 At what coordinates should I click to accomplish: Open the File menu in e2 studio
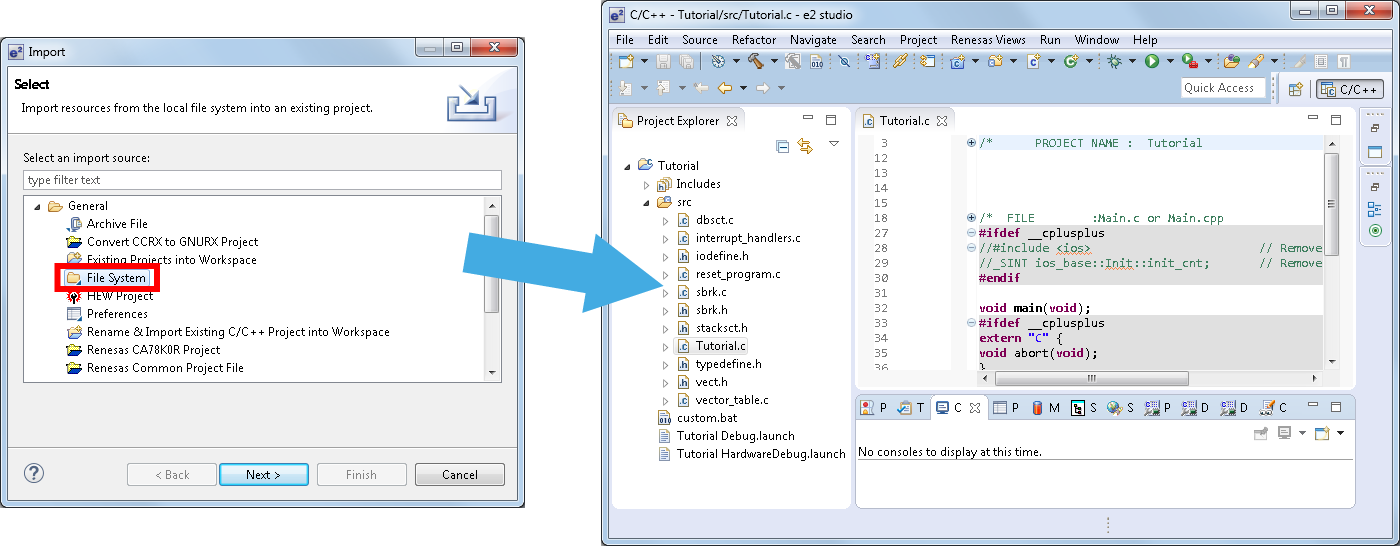pyautogui.click(x=625, y=40)
